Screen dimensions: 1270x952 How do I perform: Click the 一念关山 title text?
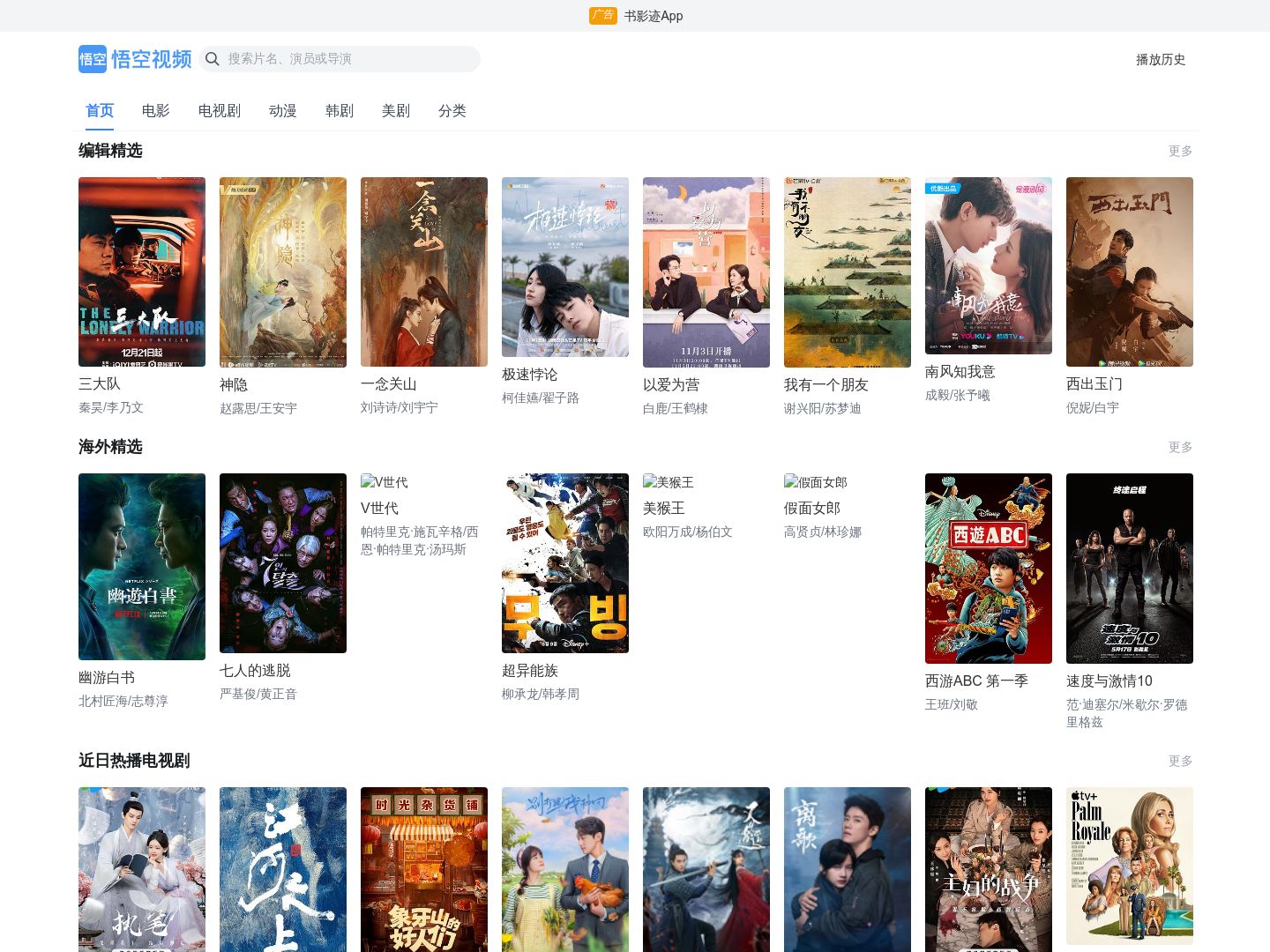[x=389, y=383]
